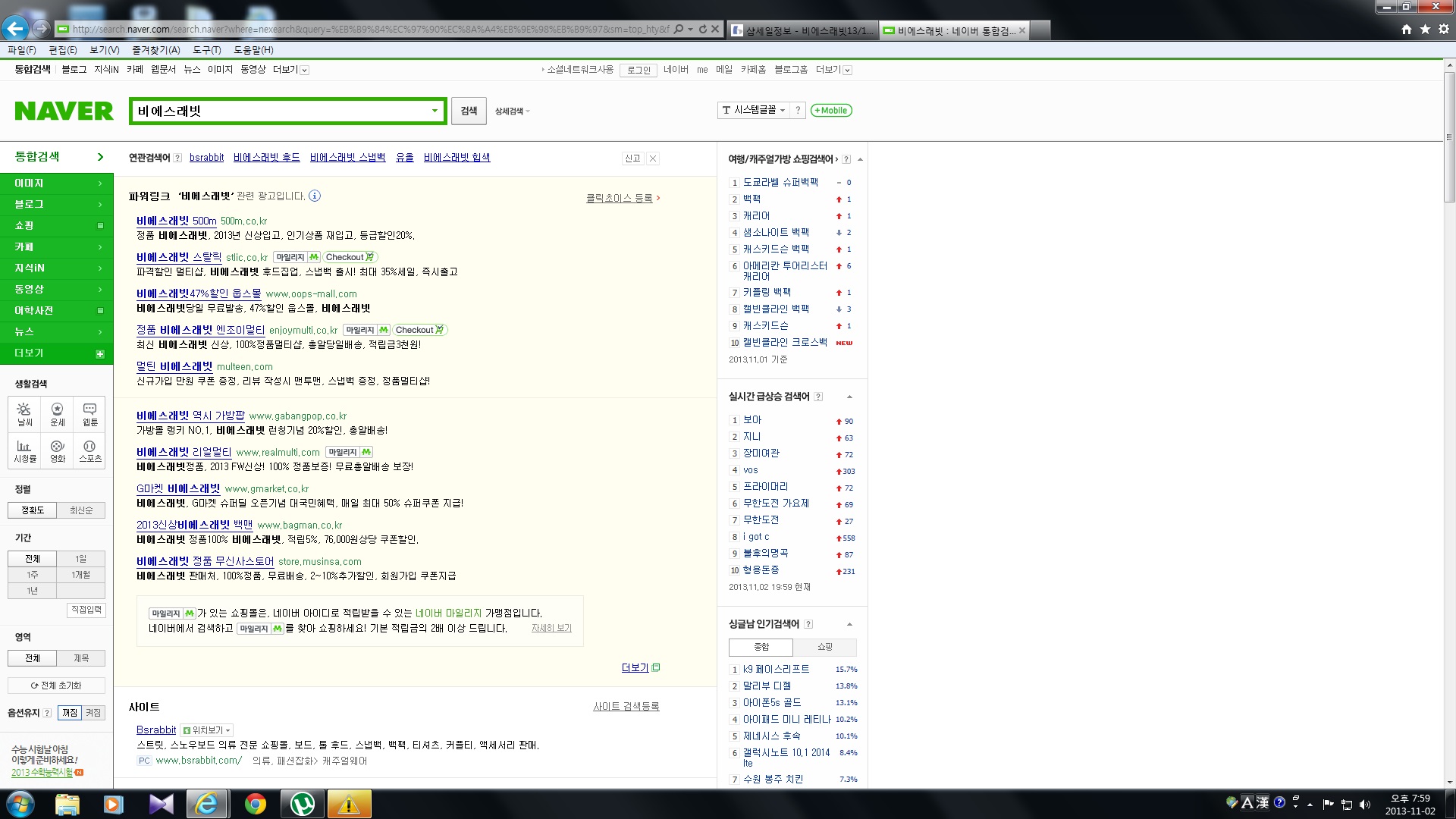Image resolution: width=1456 pixels, height=819 pixels.
Task: Click the 검색 search button
Action: point(469,111)
